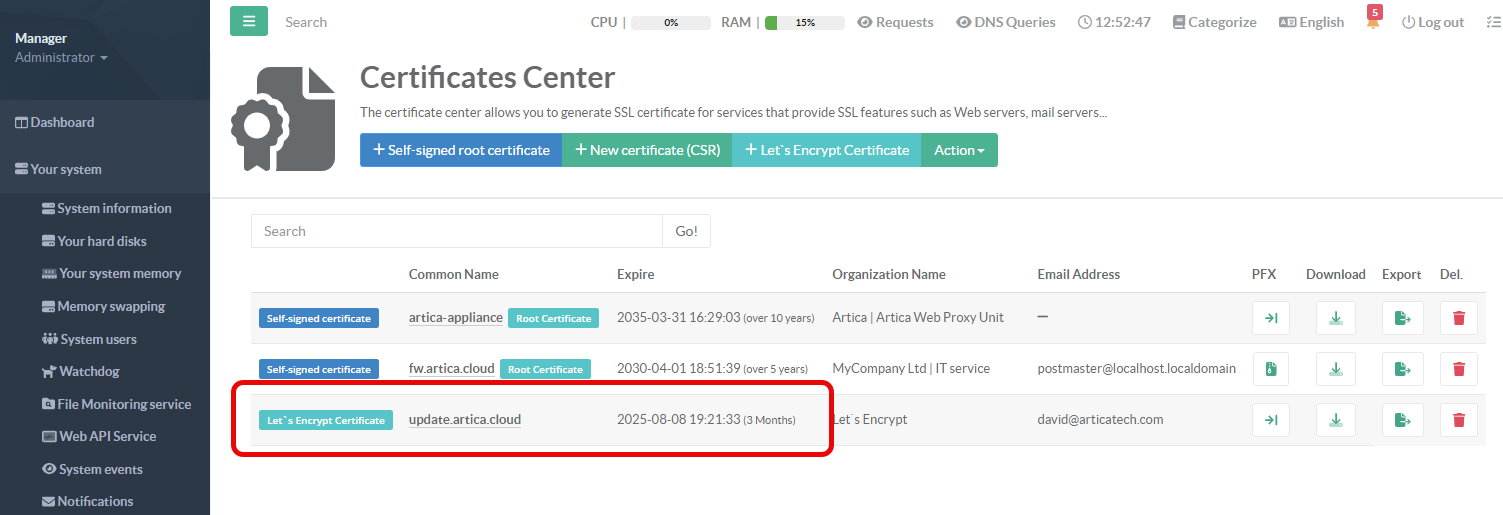Screen dimensions: 1503x515
Task: Open Watchdog sidebar item
Action: 88,371
